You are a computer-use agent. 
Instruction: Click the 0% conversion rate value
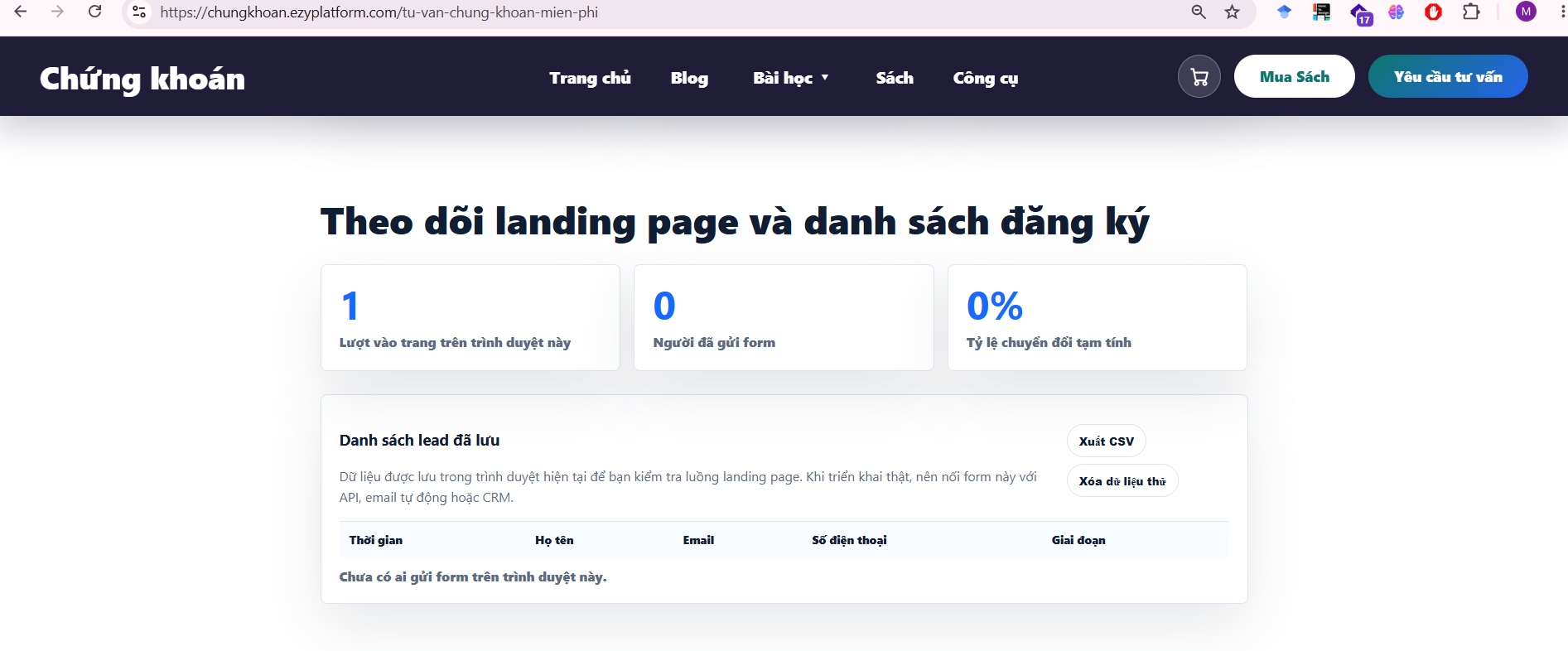pyautogui.click(x=995, y=306)
